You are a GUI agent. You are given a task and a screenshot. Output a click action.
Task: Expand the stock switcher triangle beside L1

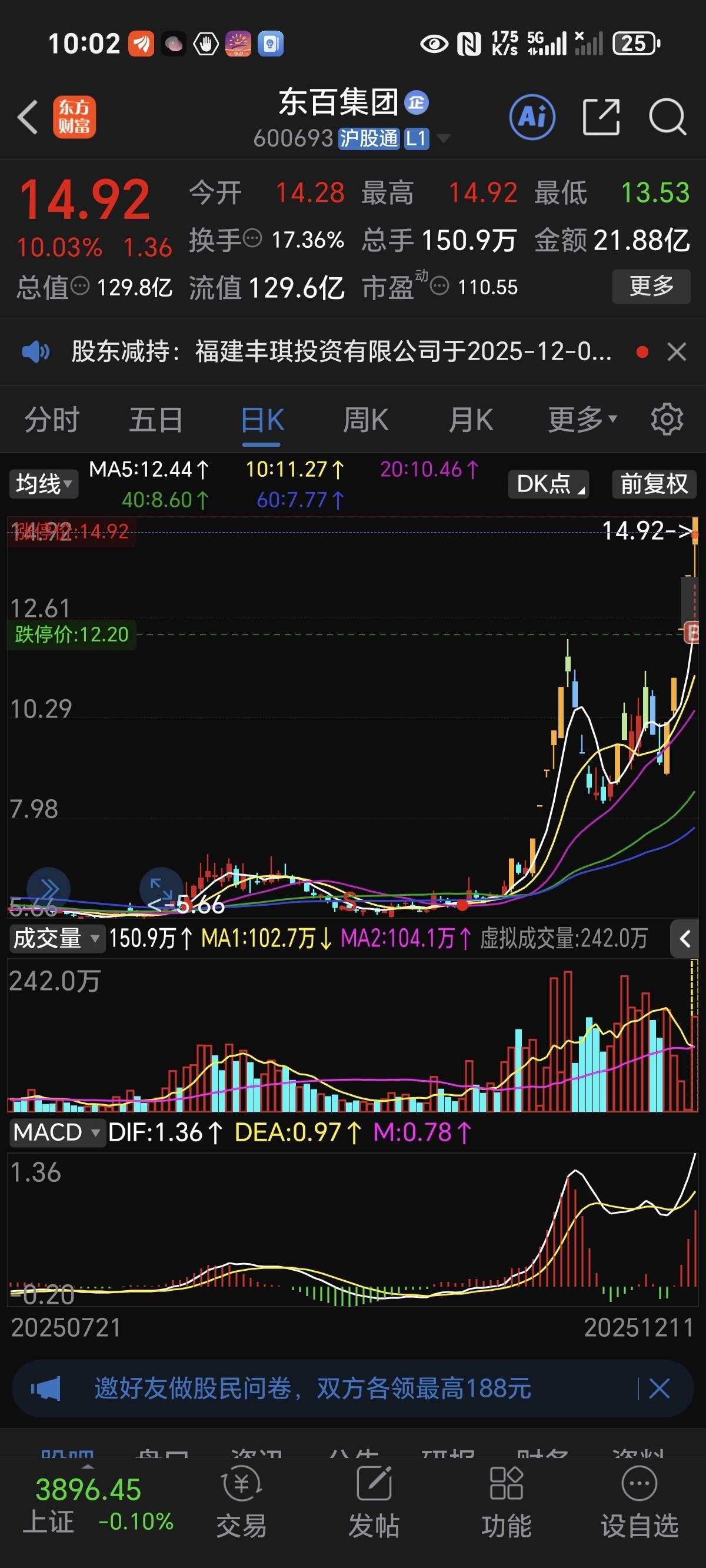[444, 139]
